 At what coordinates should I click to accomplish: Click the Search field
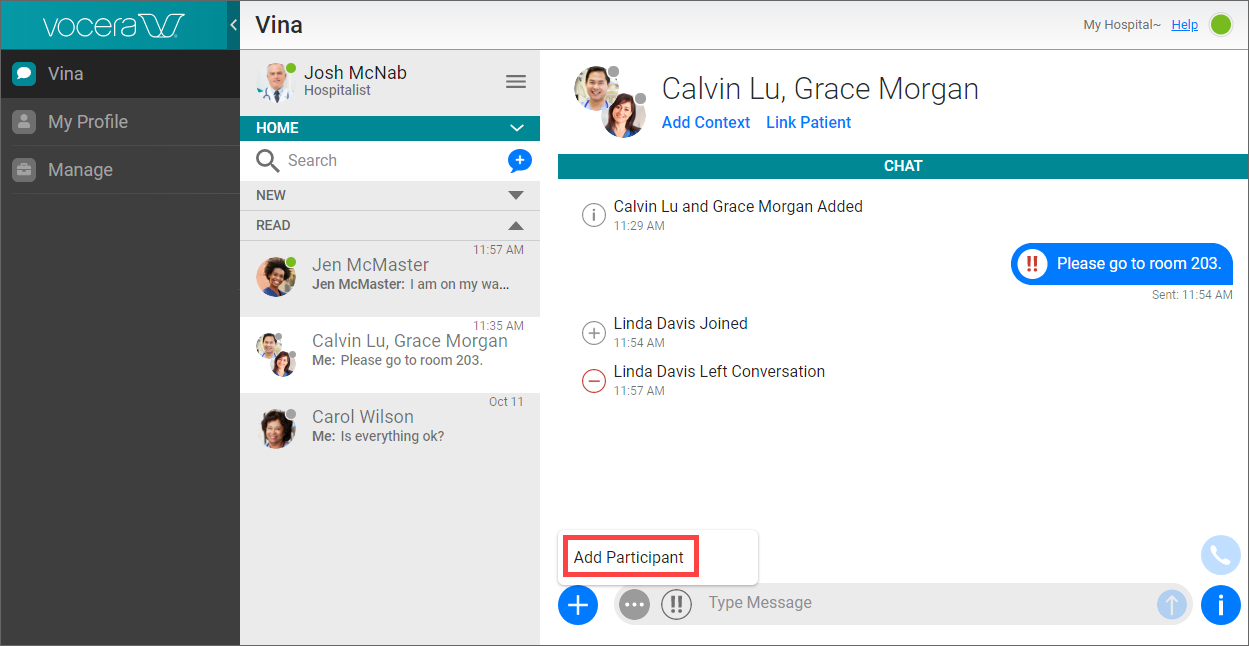(x=390, y=160)
